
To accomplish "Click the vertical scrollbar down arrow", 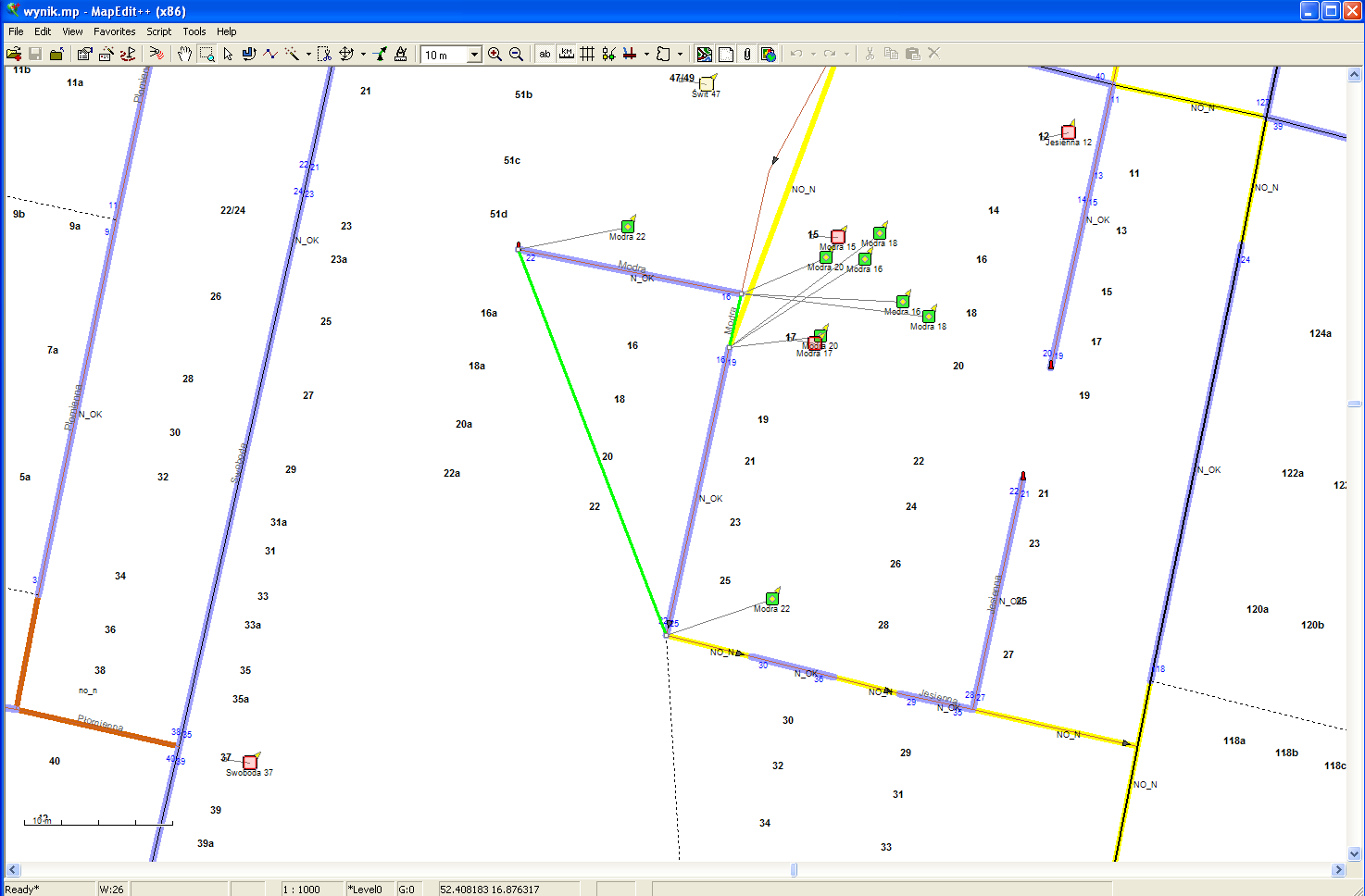I will tap(1354, 854).
